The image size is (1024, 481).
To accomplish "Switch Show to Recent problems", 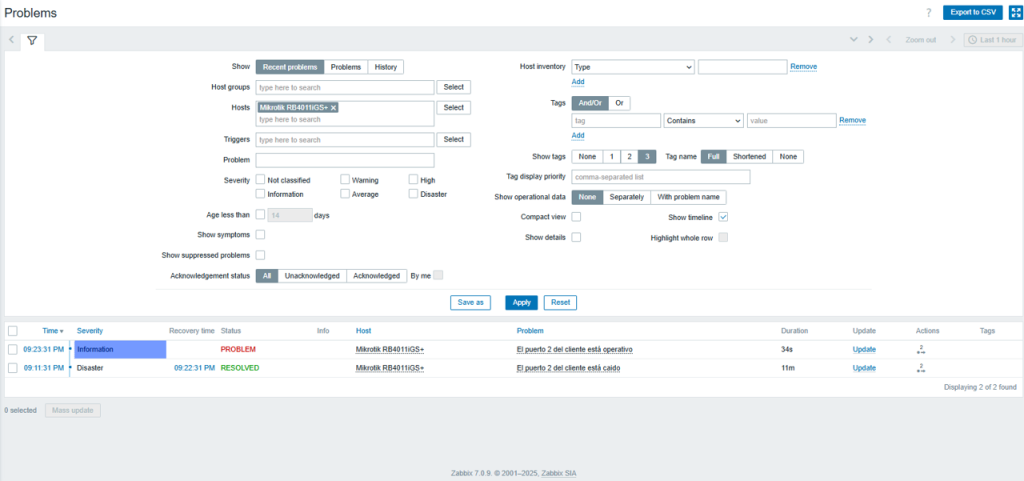I will (x=289, y=67).
